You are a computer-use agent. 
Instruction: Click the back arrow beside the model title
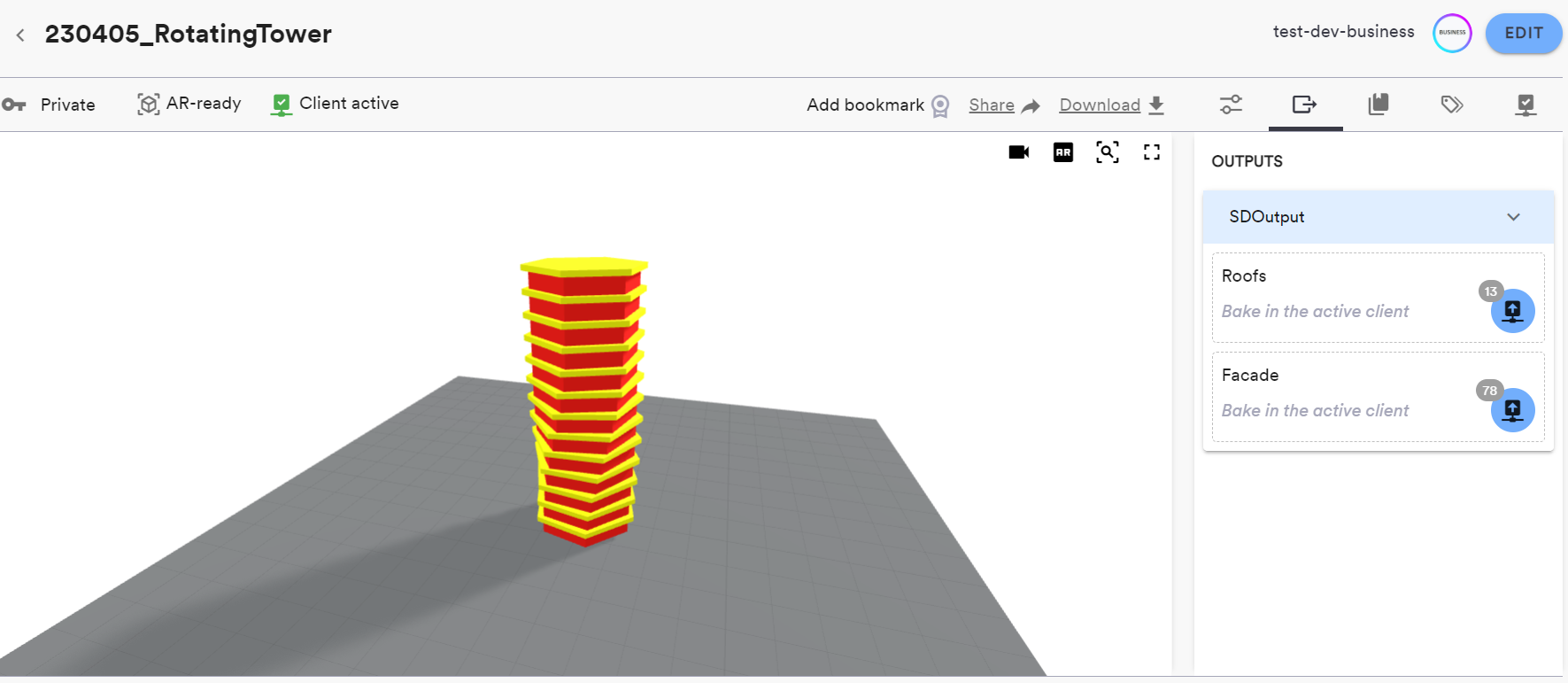[x=20, y=35]
